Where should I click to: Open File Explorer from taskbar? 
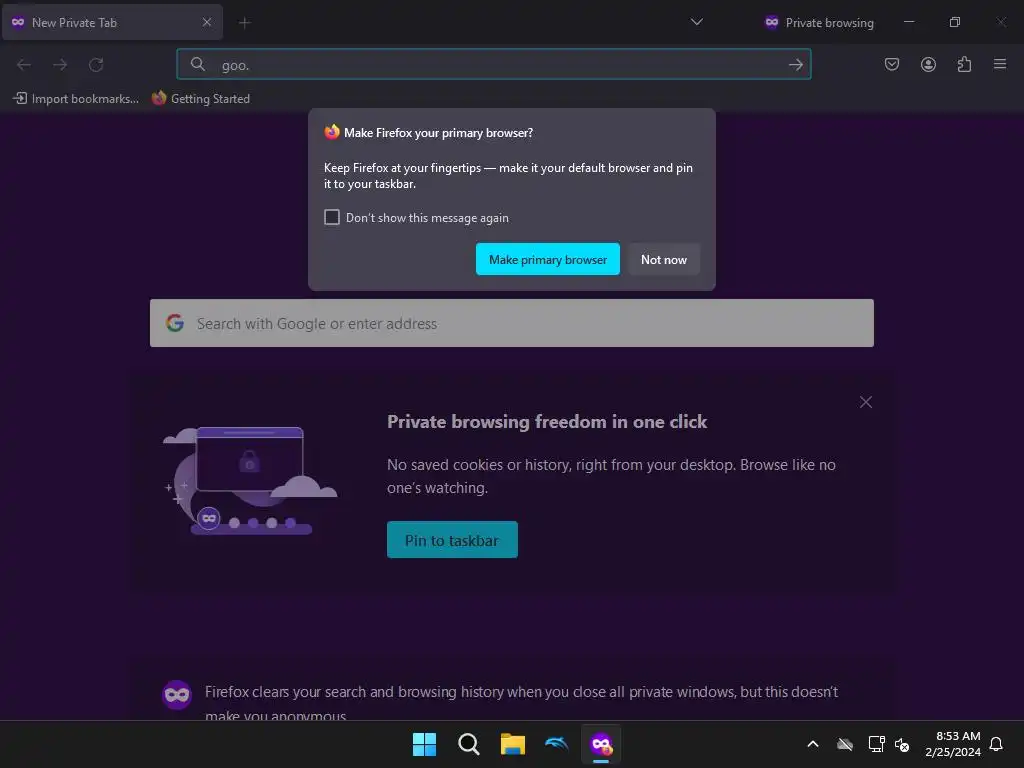tap(513, 744)
